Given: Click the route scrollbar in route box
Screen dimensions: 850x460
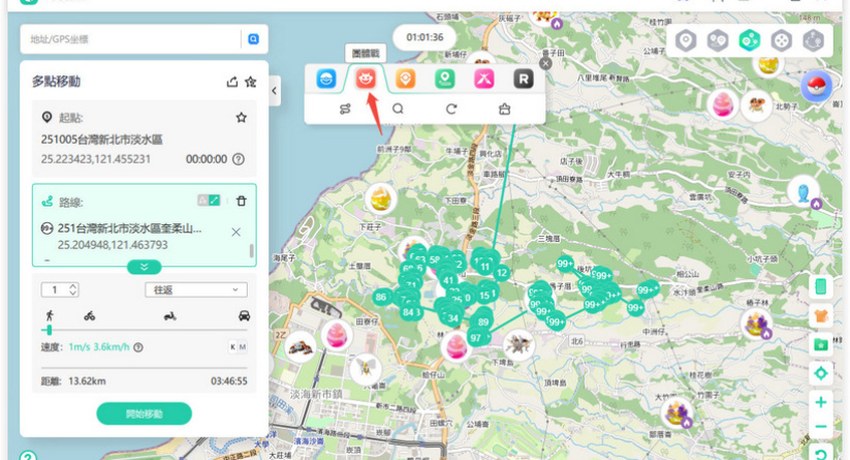Looking at the screenshot, I should pos(251,250).
